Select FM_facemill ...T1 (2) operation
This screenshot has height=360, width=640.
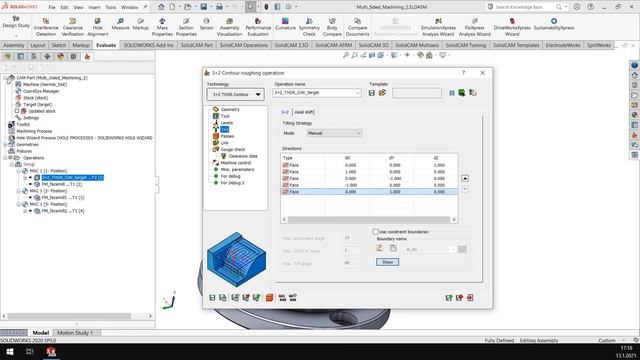62,184
